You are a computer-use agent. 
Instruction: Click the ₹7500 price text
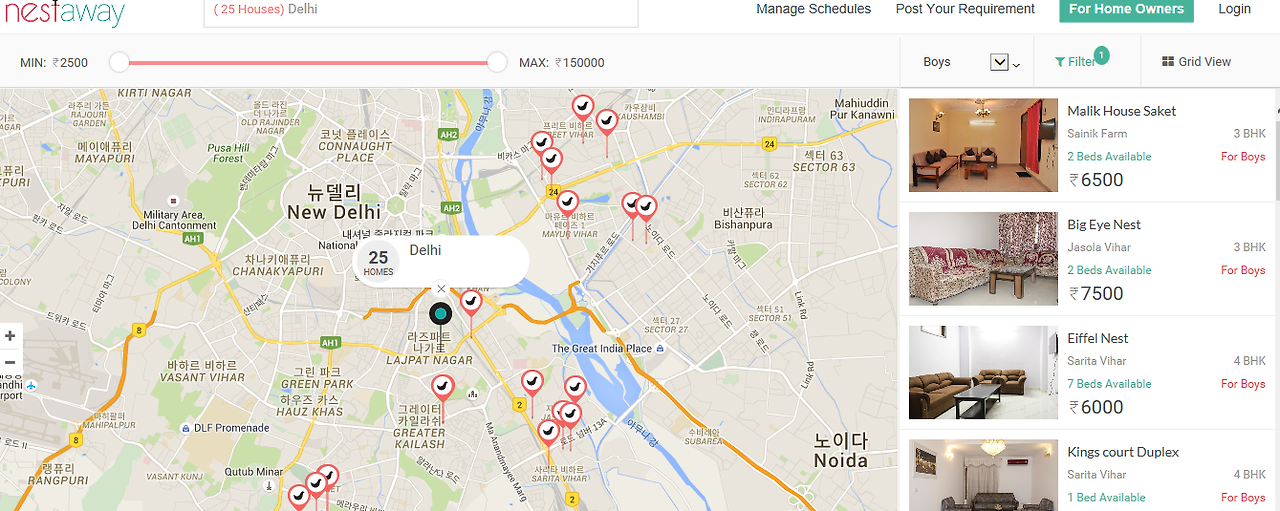pyautogui.click(x=1096, y=294)
